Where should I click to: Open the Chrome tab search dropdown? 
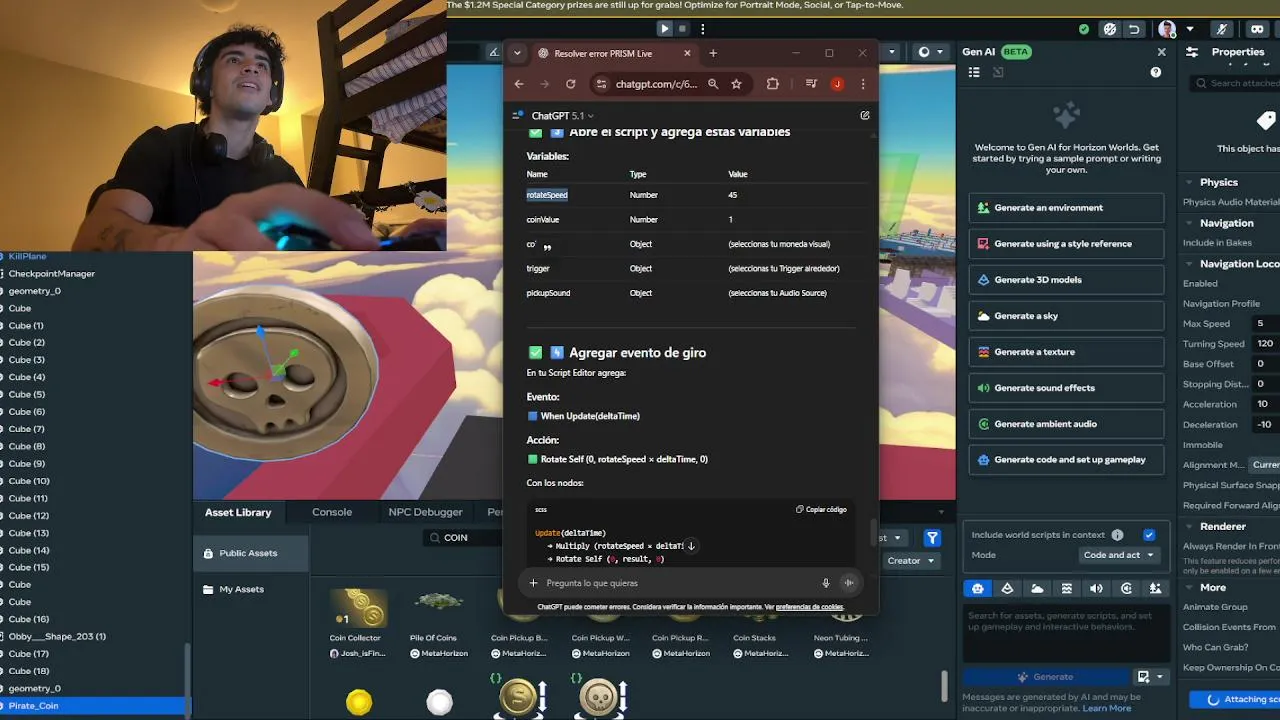point(517,53)
